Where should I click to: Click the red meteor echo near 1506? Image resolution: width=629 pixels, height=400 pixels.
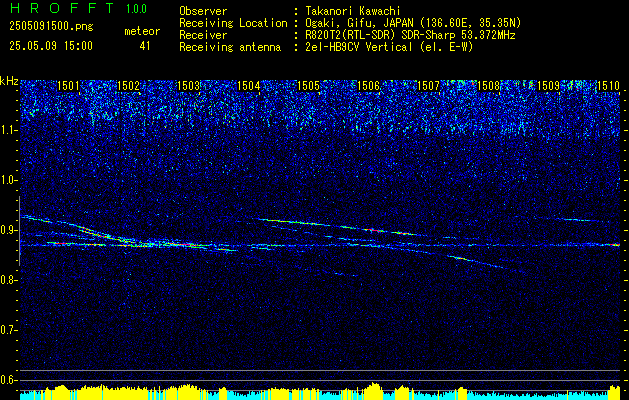[371, 230]
